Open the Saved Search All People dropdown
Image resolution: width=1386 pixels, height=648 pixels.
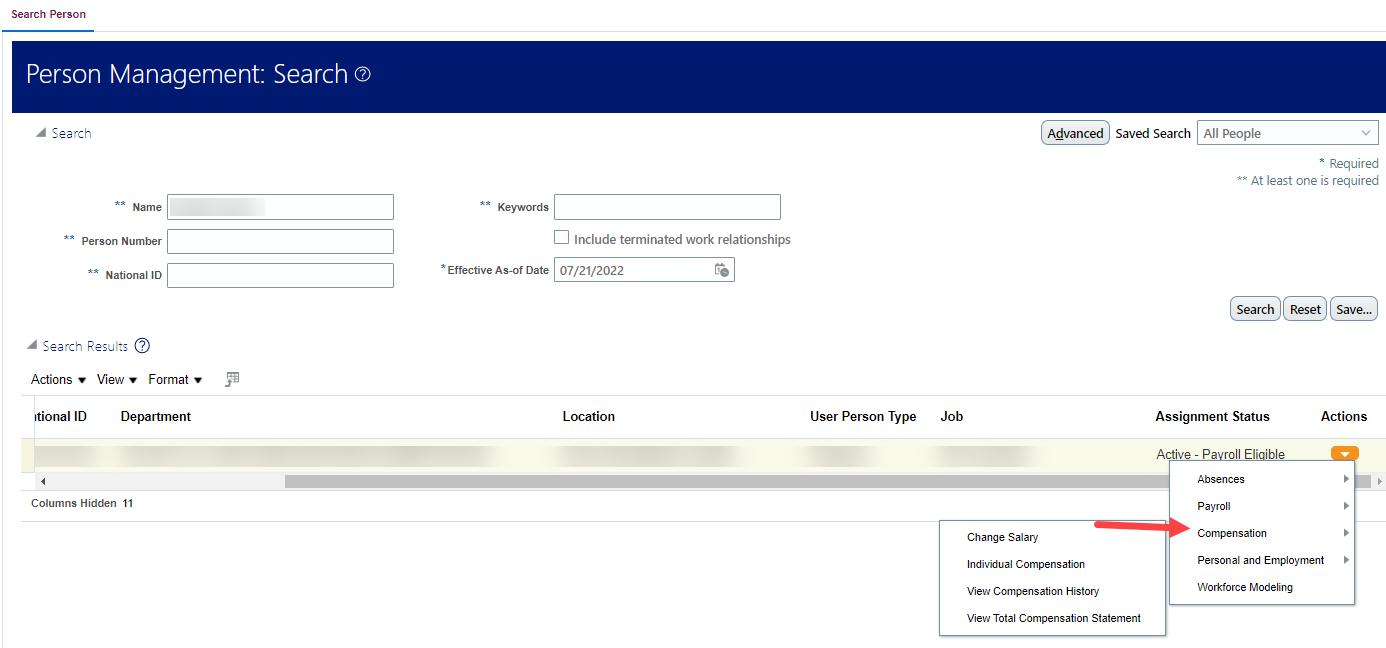pos(1365,132)
